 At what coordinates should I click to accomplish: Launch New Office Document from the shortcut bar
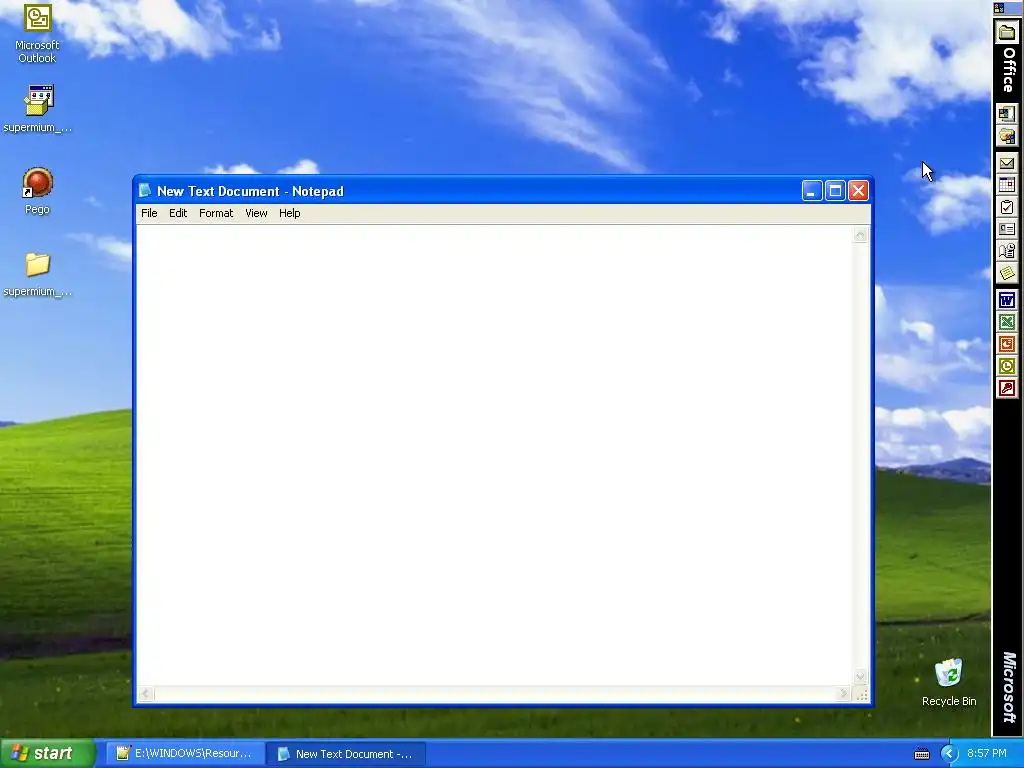coord(1007,114)
